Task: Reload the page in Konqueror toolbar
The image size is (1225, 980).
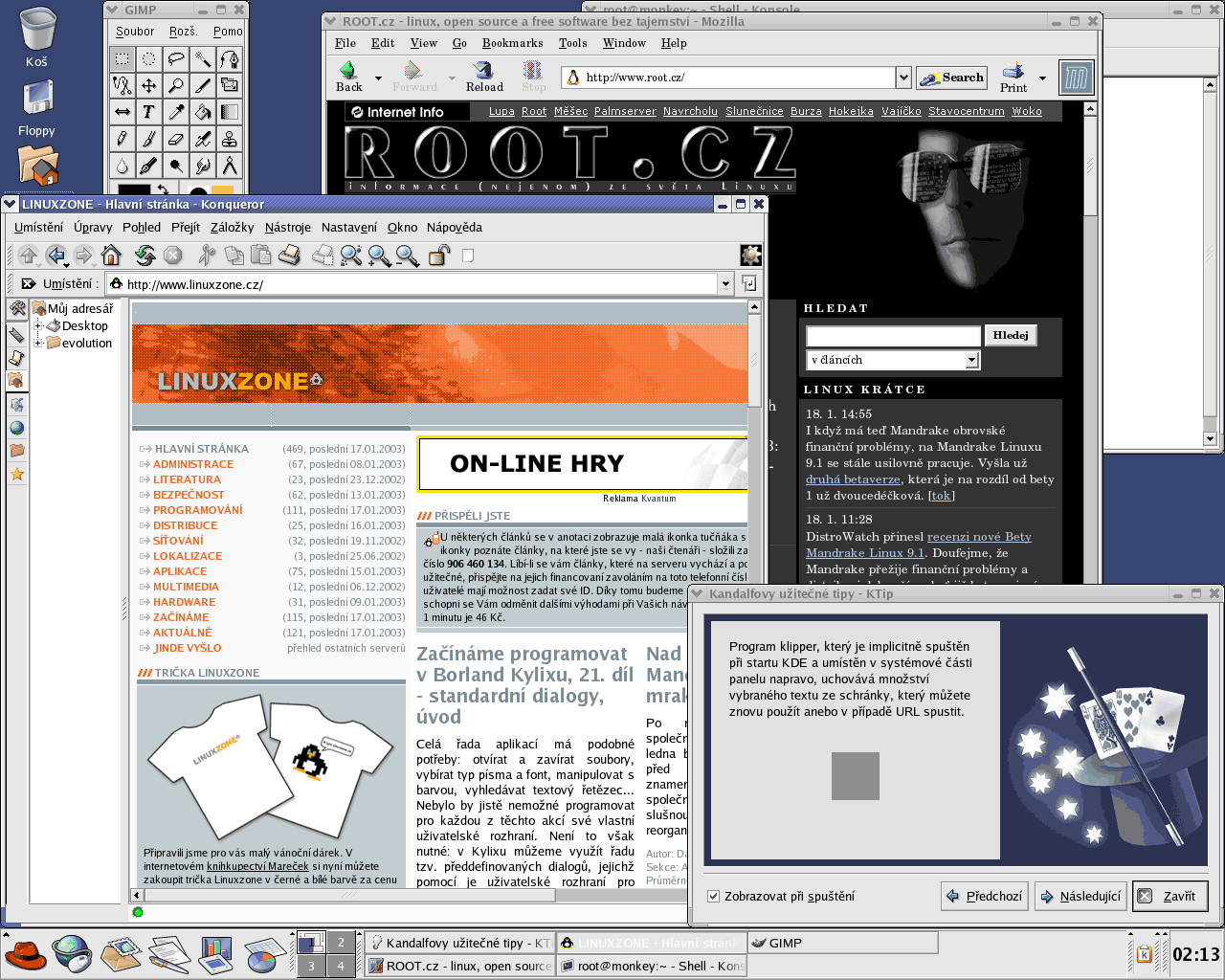Action: 145,255
